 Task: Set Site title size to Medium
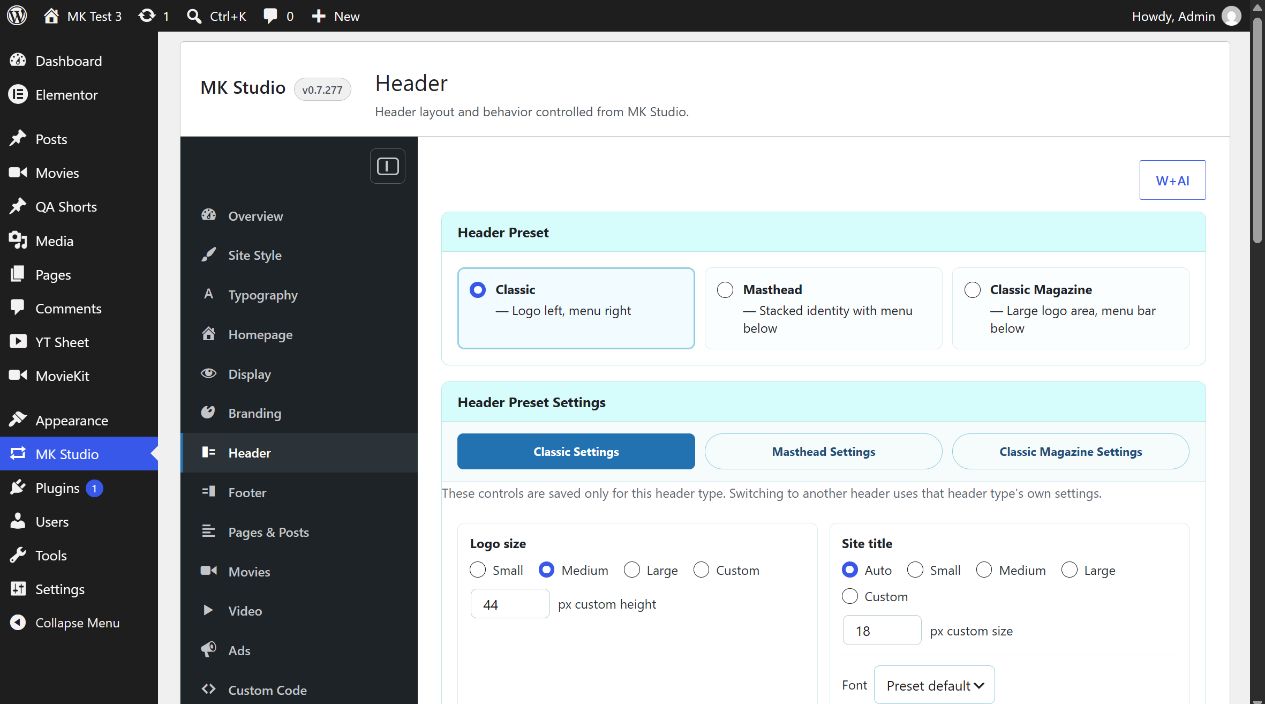(984, 570)
